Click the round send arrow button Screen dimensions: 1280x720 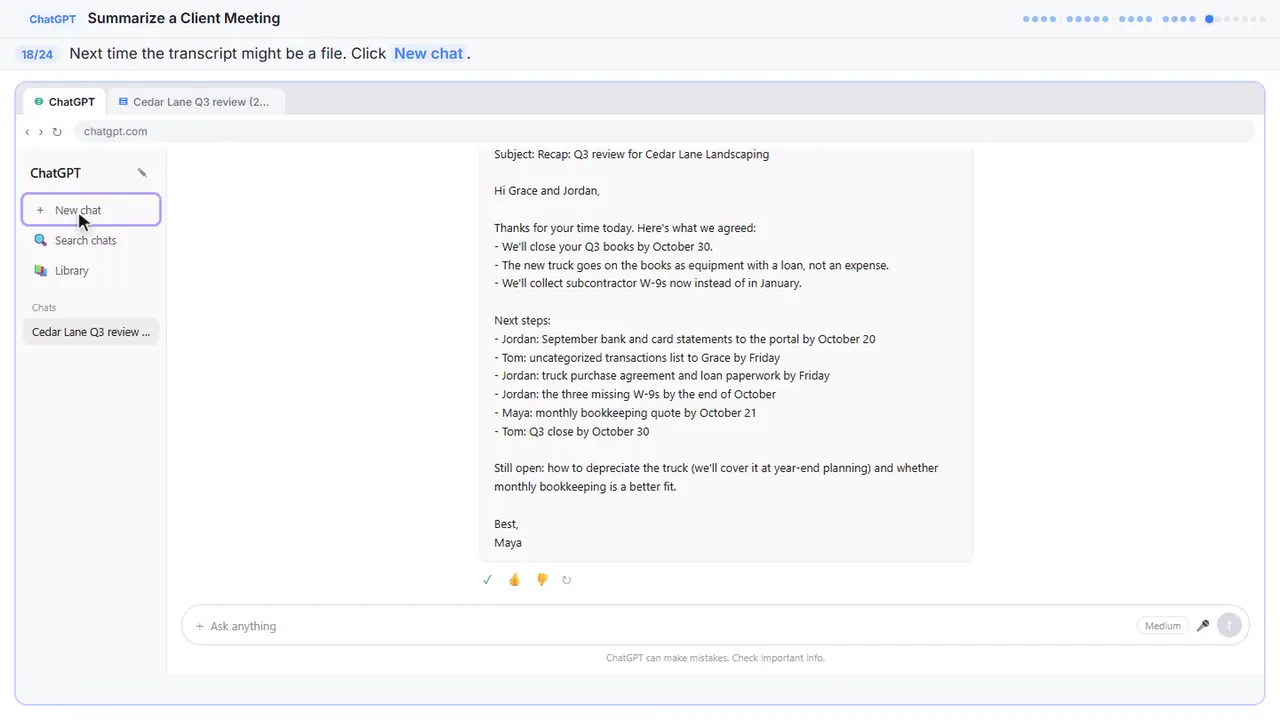(x=1229, y=626)
